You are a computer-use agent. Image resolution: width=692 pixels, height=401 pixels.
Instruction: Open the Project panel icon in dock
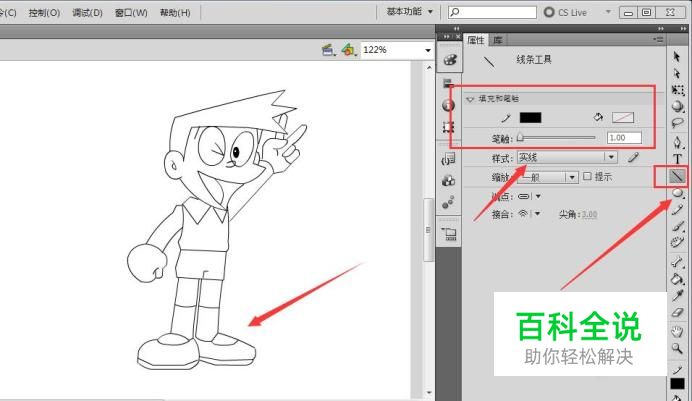449,234
